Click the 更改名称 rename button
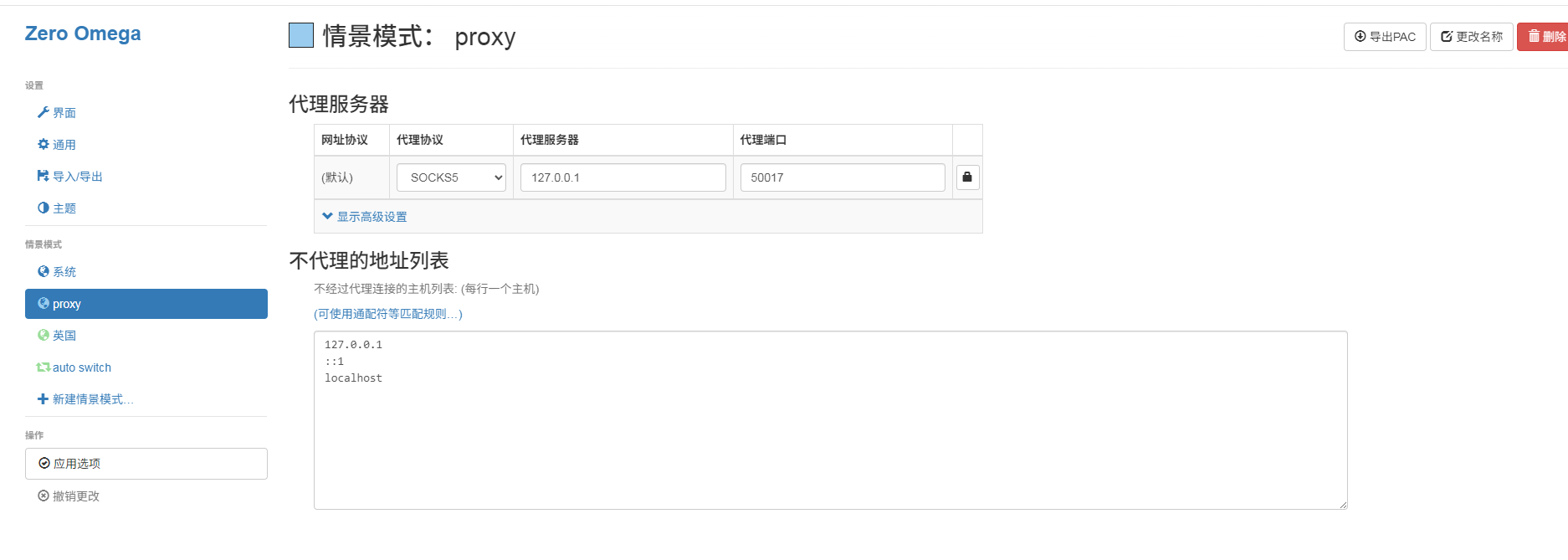 1471,37
